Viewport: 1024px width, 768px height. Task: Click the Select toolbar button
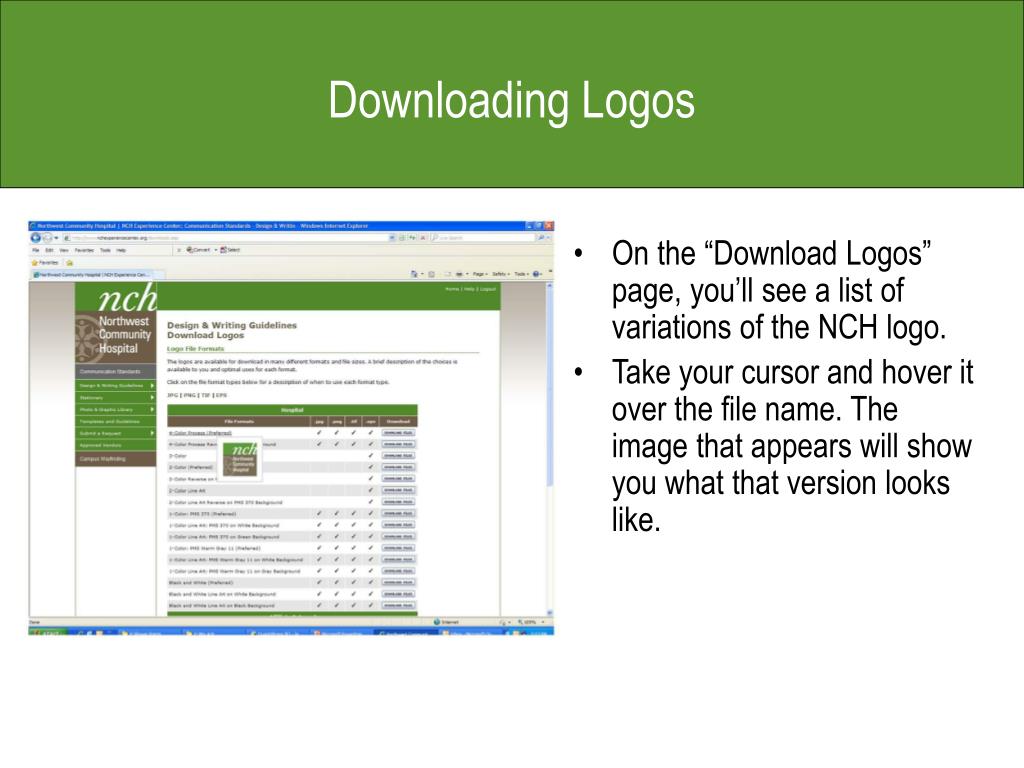pyautogui.click(x=231, y=249)
